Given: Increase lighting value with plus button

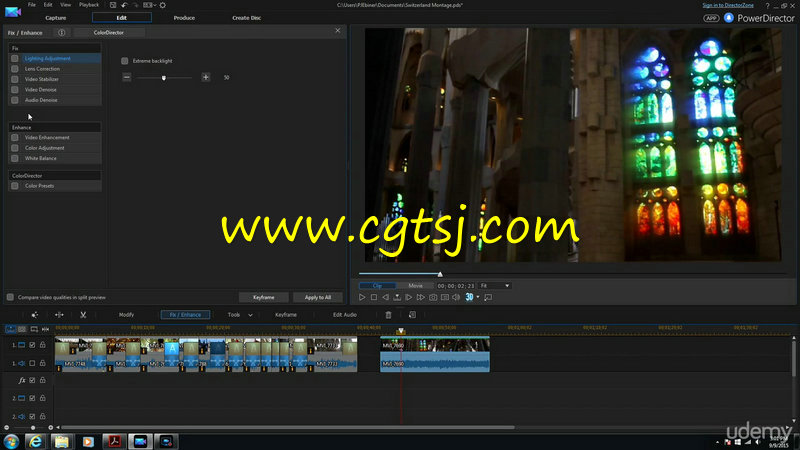Looking at the screenshot, I should (206, 78).
